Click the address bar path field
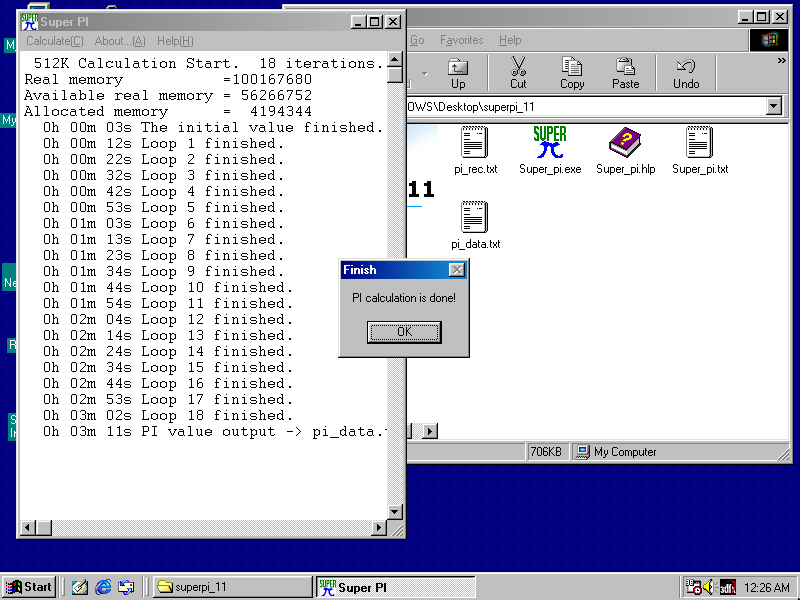 coord(587,107)
